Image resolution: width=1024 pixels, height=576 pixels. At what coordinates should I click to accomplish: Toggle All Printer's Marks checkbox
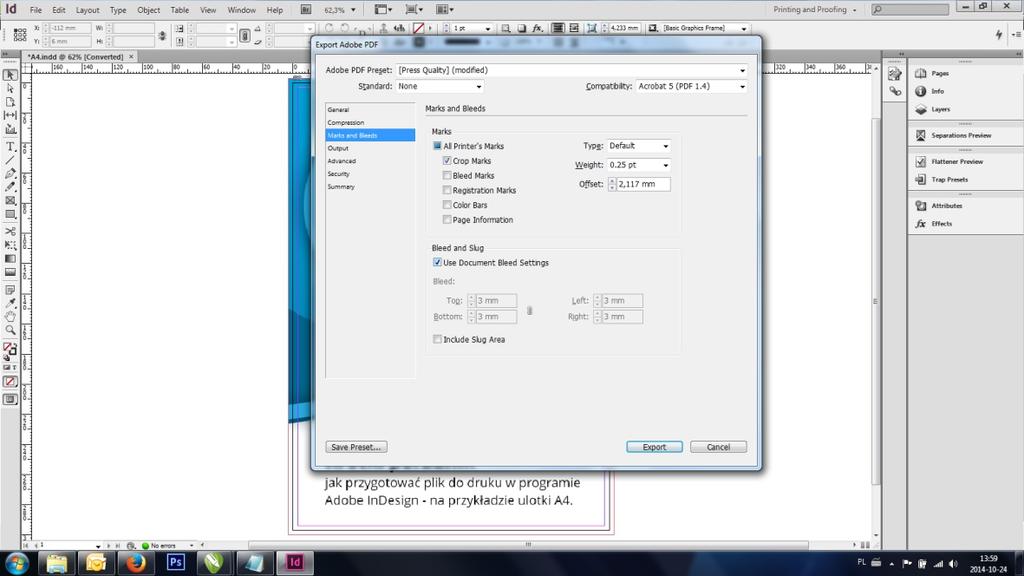pos(437,146)
